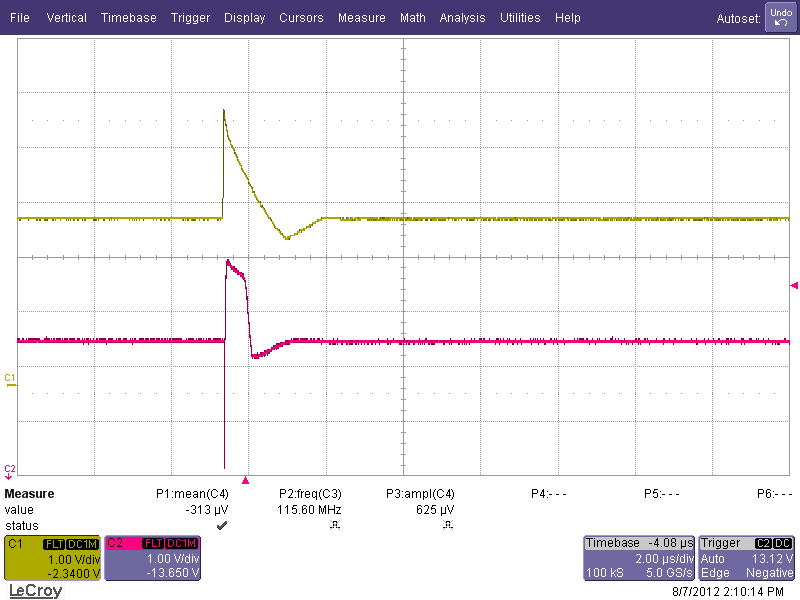
Task: Click the C2 offset -13.650 V value
Action: coord(173,573)
